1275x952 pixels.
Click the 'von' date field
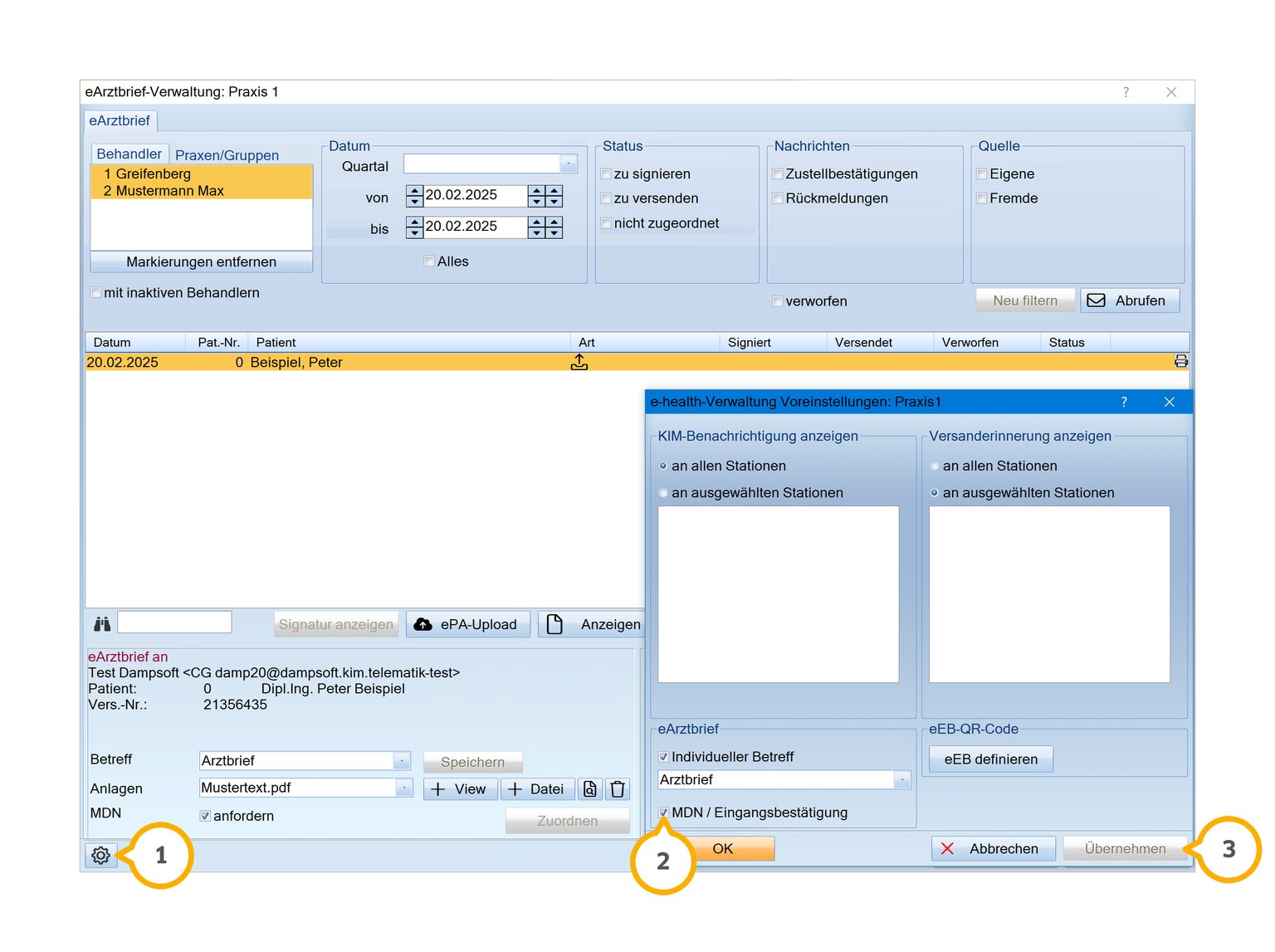(x=475, y=196)
